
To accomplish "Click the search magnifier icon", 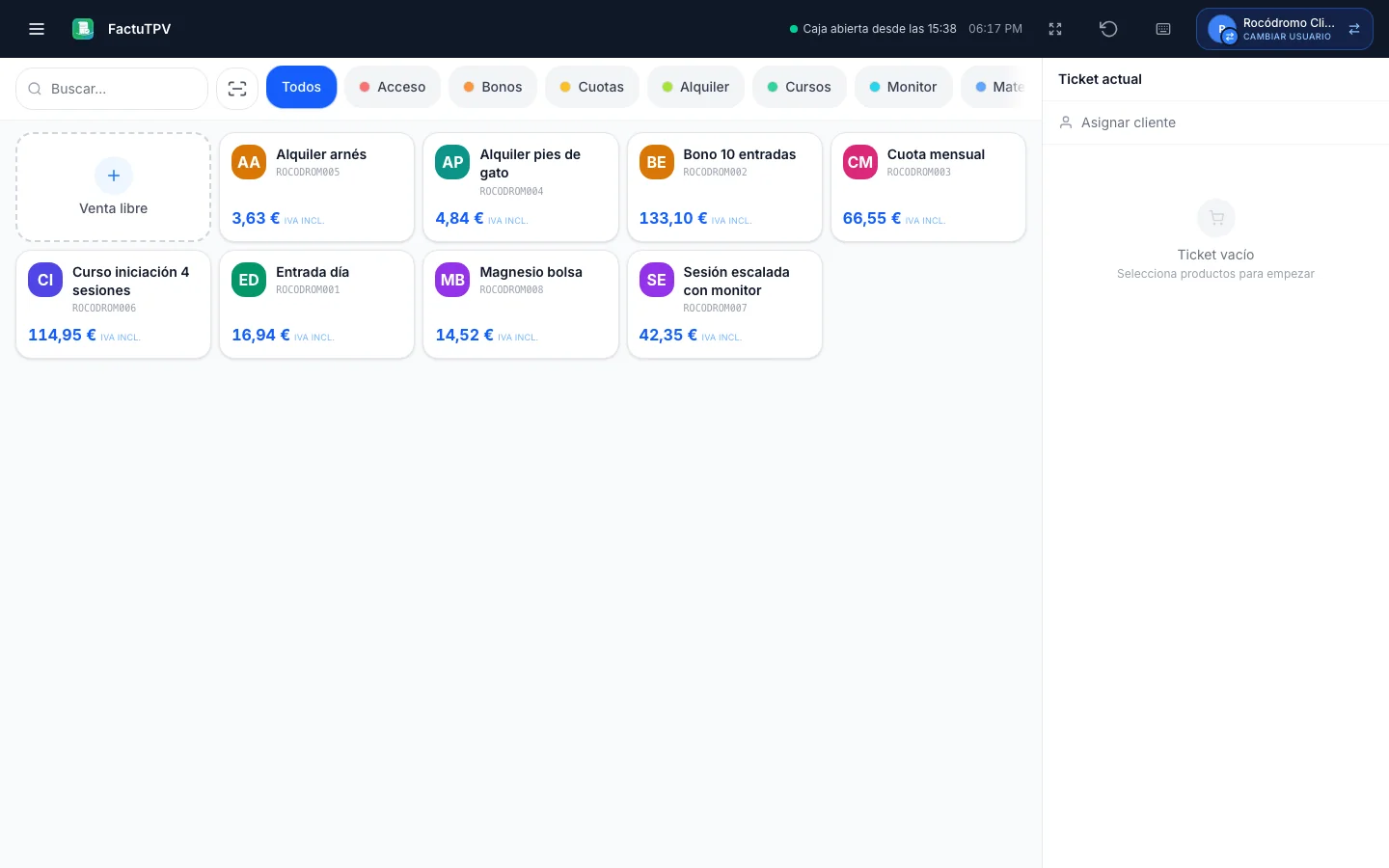I will coord(35,89).
